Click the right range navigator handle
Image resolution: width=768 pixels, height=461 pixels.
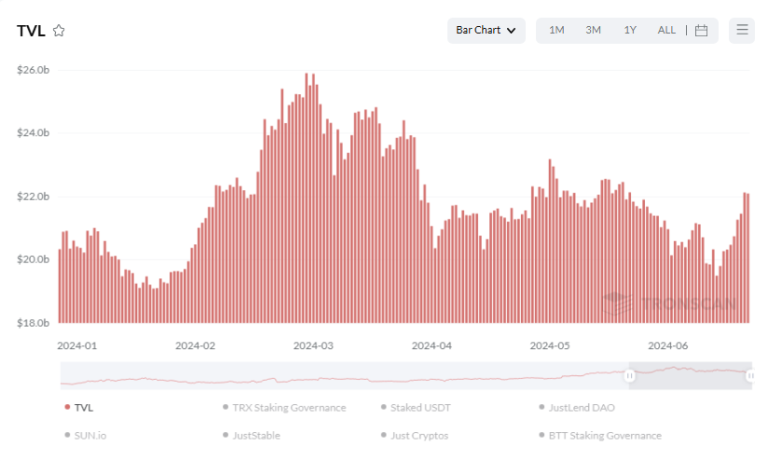(751, 375)
